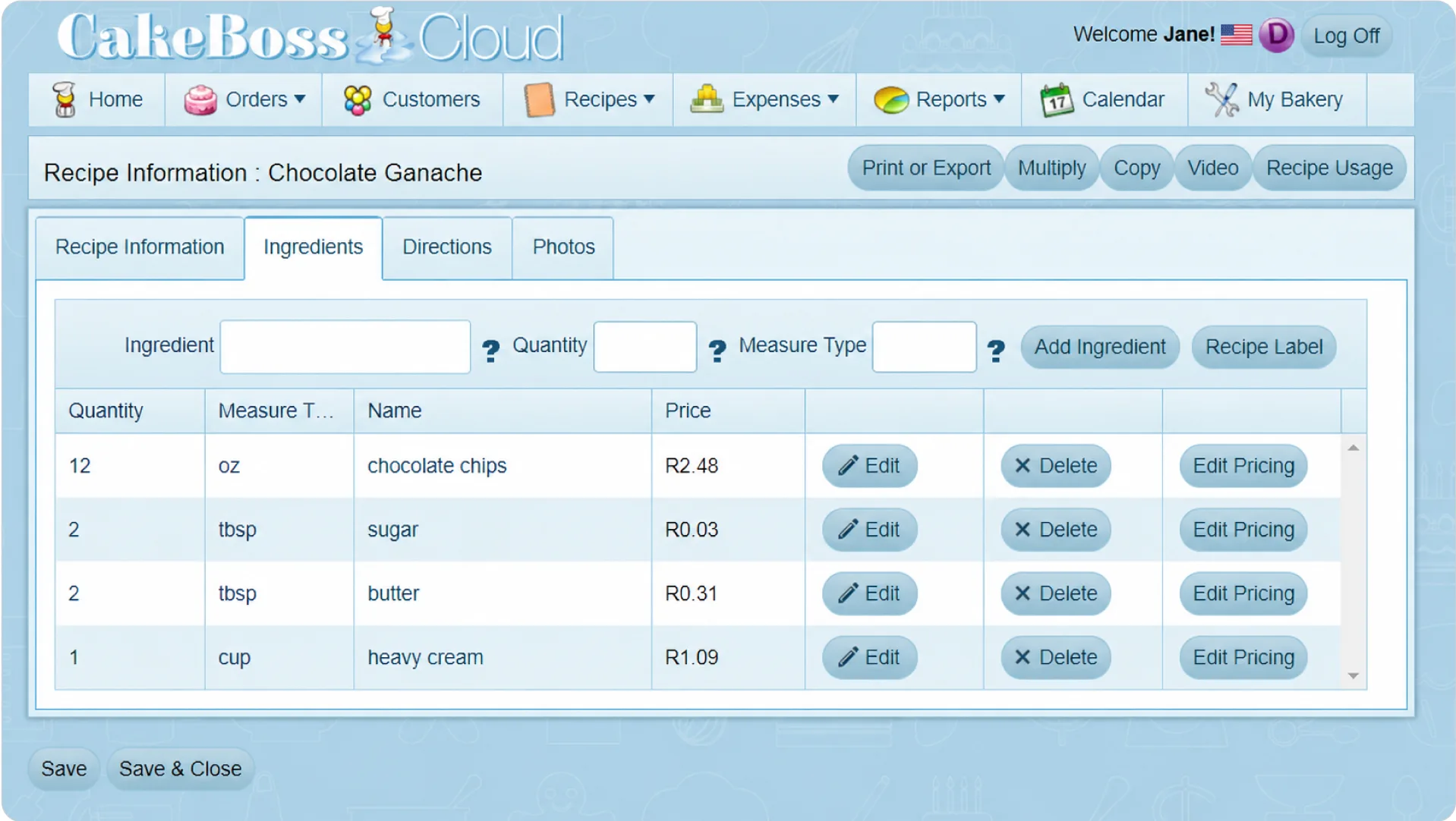Switch to the Recipe Information tab
Screen dimensions: 1456x821
click(x=140, y=247)
